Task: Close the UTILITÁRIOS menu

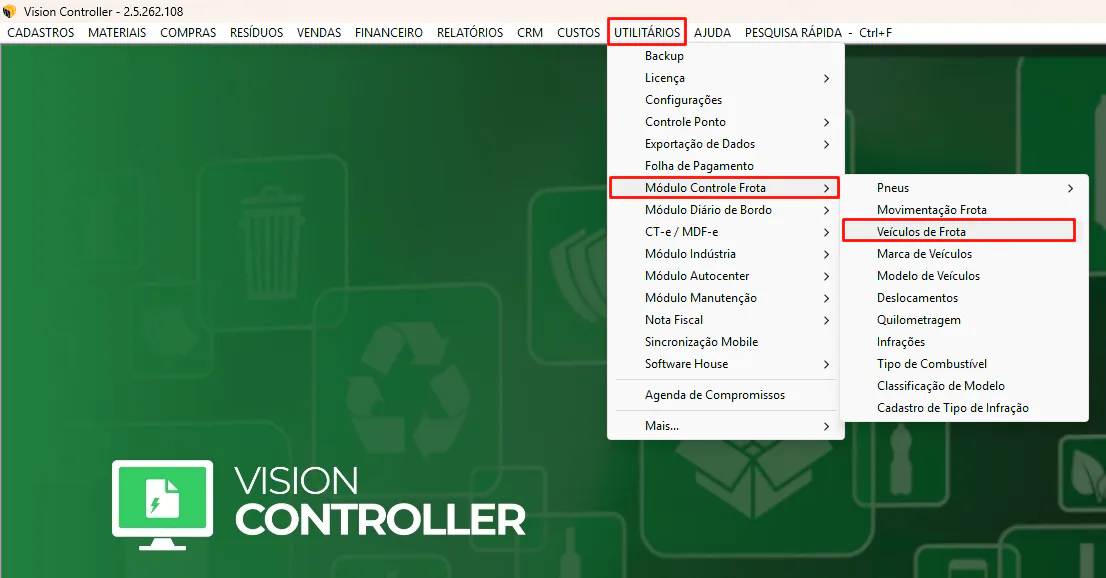Action: coord(647,32)
